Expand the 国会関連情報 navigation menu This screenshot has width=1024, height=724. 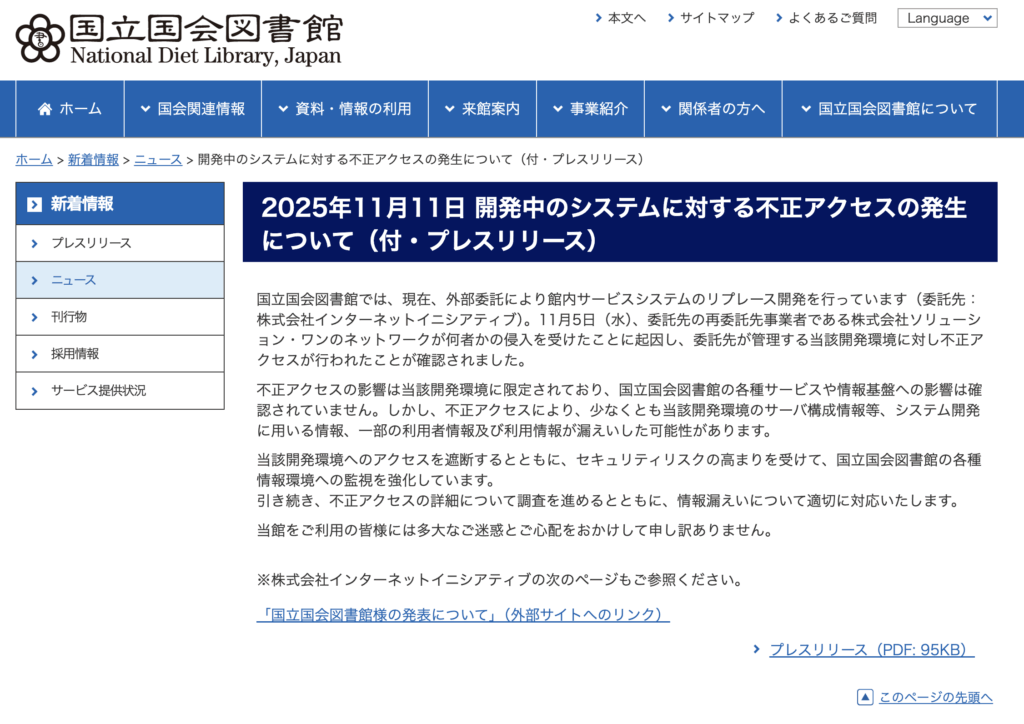[192, 109]
